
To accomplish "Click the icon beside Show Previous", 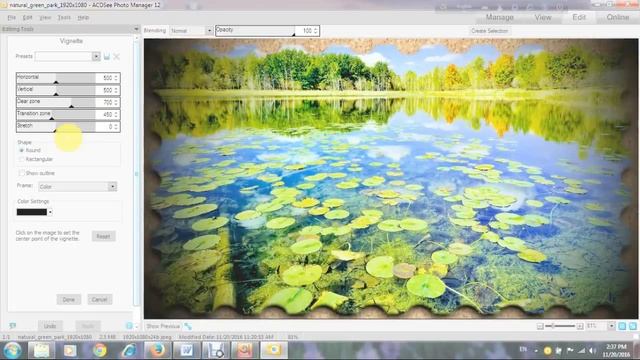I will tap(188, 326).
